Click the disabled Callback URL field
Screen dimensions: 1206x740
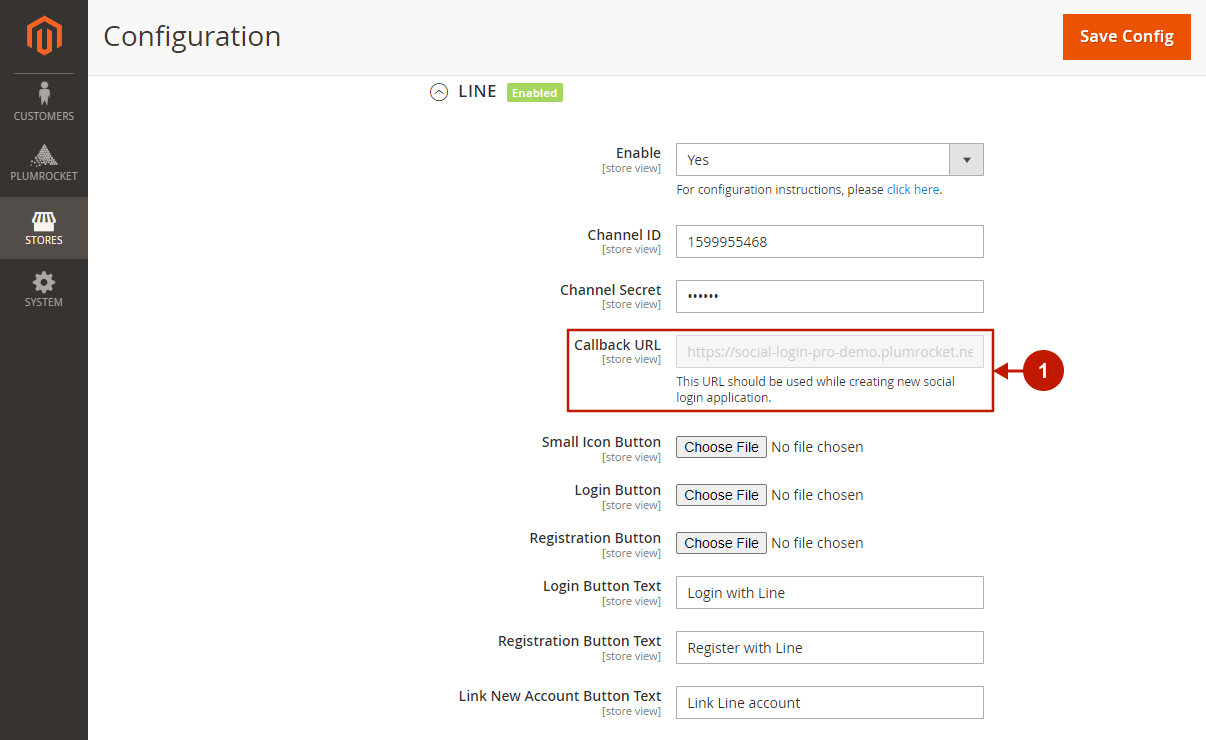[830, 352]
